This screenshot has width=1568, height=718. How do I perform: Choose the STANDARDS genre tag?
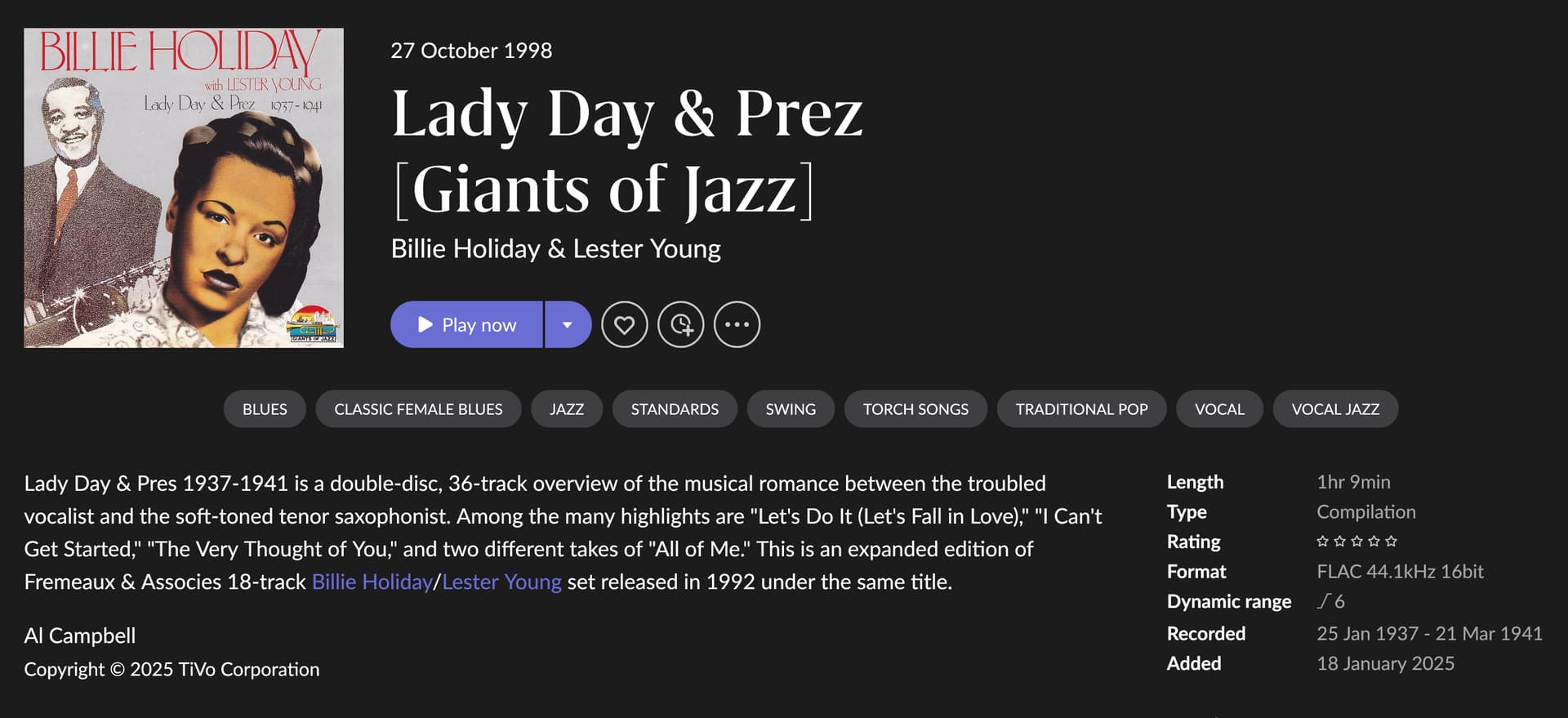coord(675,409)
